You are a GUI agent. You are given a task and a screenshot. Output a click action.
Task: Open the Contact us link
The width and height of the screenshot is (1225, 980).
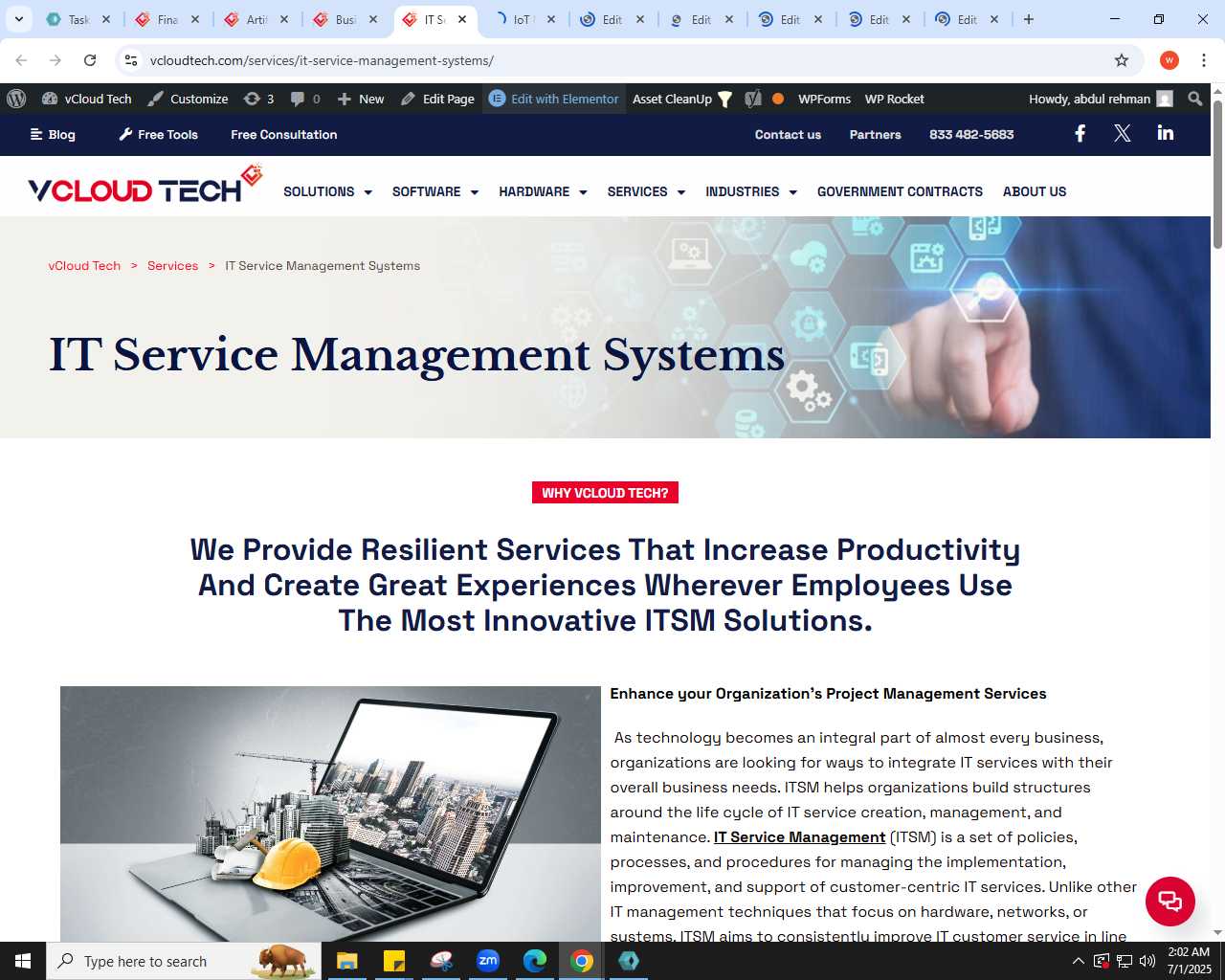pos(788,135)
